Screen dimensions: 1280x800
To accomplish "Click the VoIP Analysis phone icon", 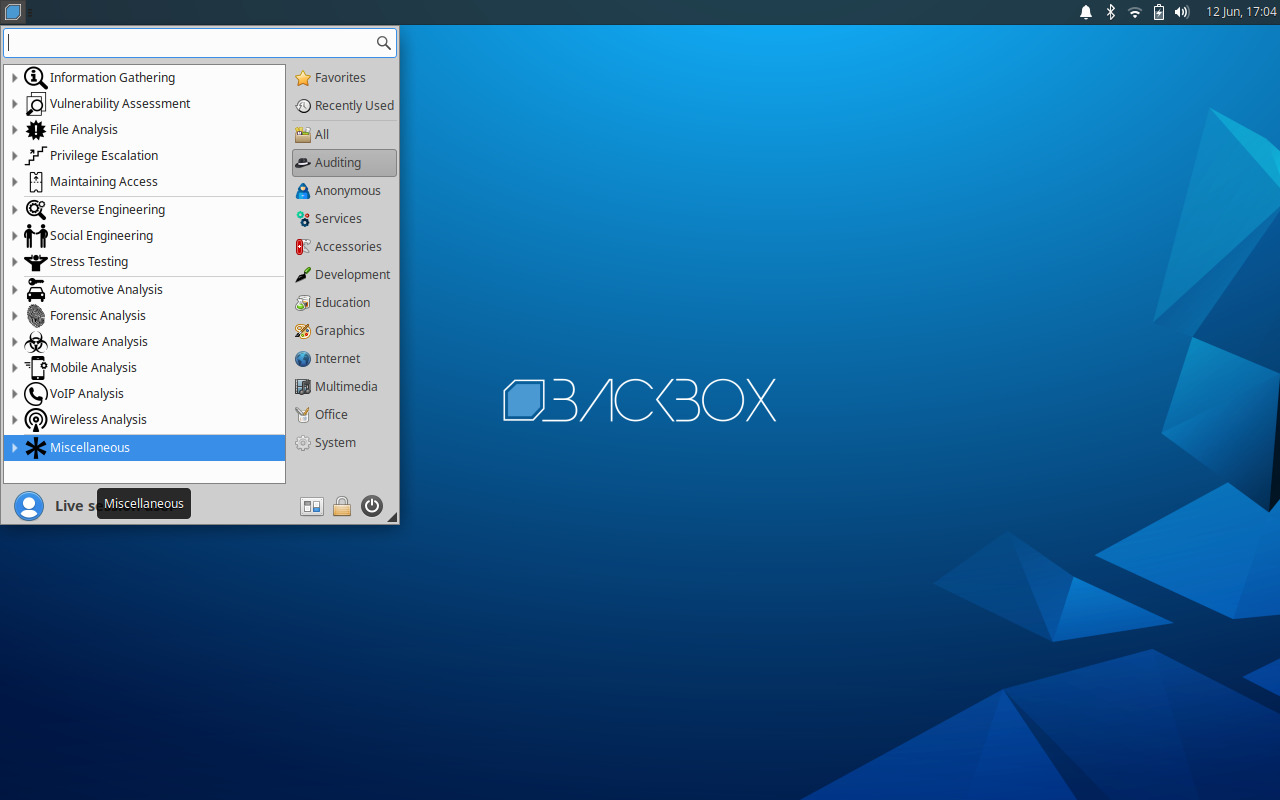I will (35, 393).
